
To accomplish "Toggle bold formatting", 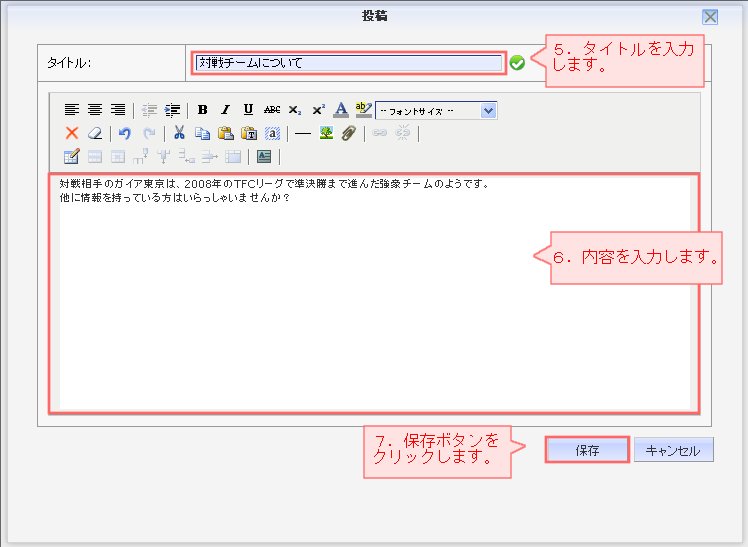I will coord(202,110).
